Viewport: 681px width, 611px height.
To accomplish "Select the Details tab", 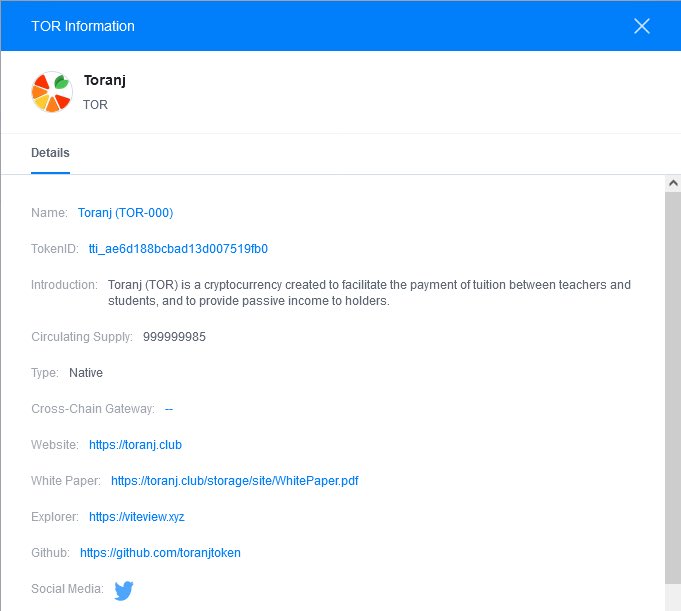I will click(50, 153).
